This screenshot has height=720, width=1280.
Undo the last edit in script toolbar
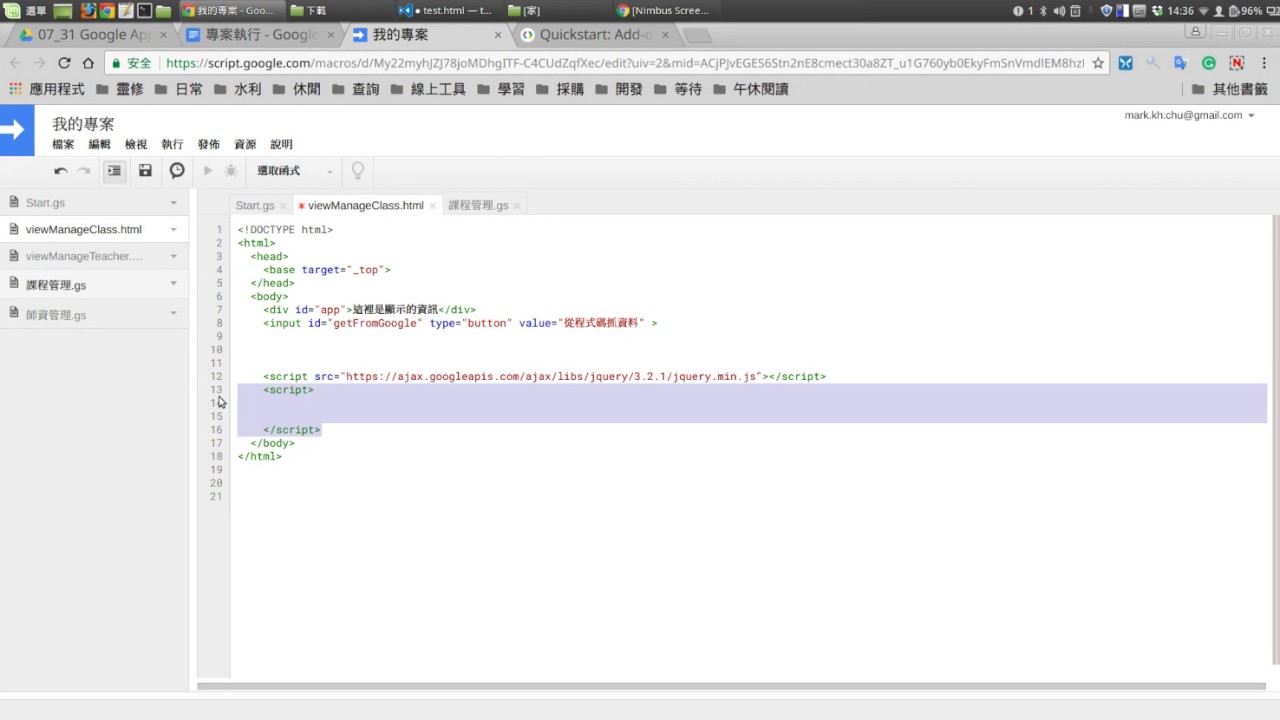pos(61,171)
